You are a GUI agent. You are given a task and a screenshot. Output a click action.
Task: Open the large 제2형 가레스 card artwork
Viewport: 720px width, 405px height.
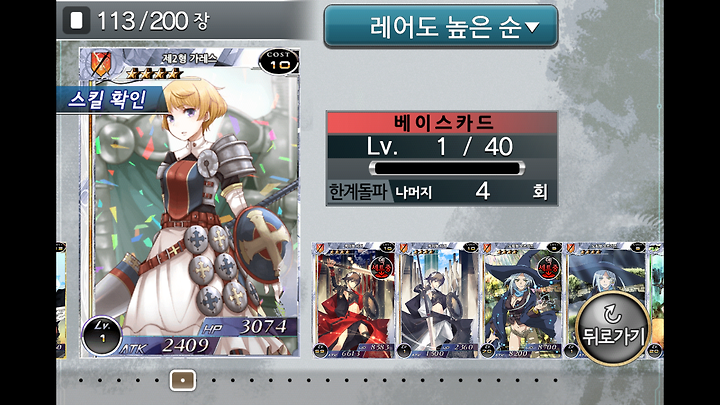[189, 202]
